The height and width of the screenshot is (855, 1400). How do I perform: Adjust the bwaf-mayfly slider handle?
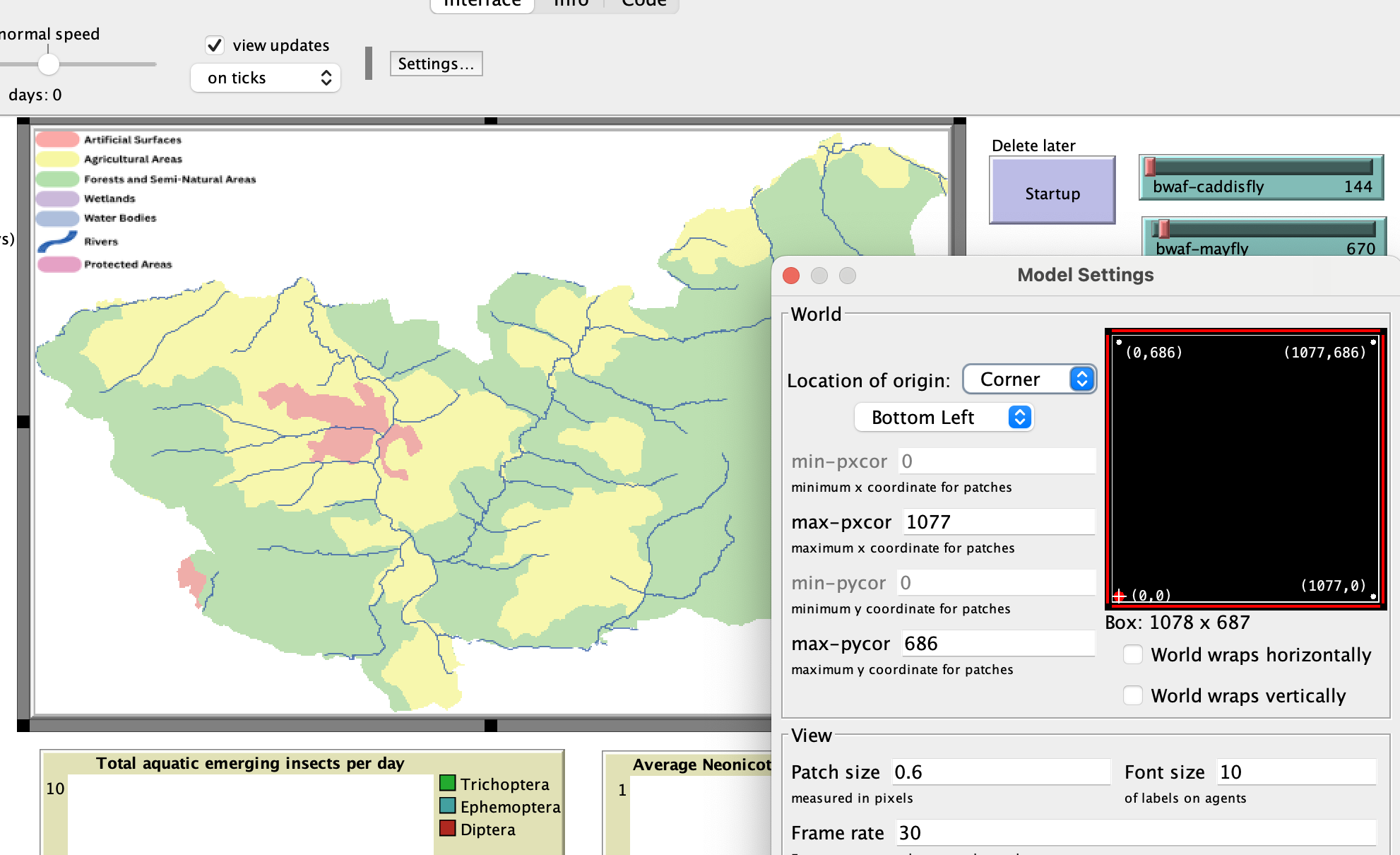click(1163, 229)
